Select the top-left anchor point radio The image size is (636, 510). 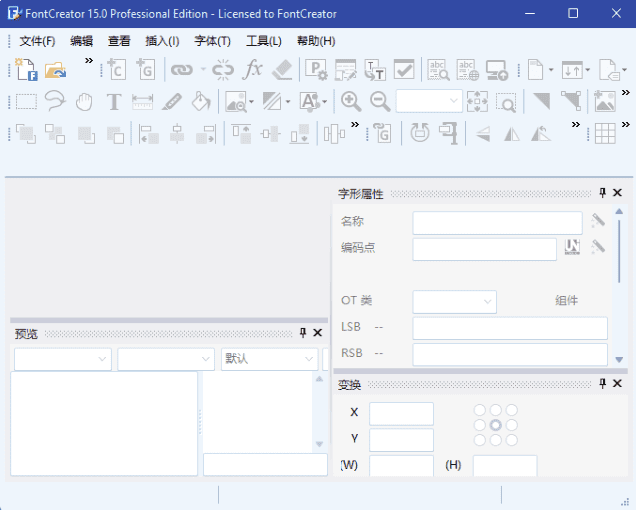480,410
